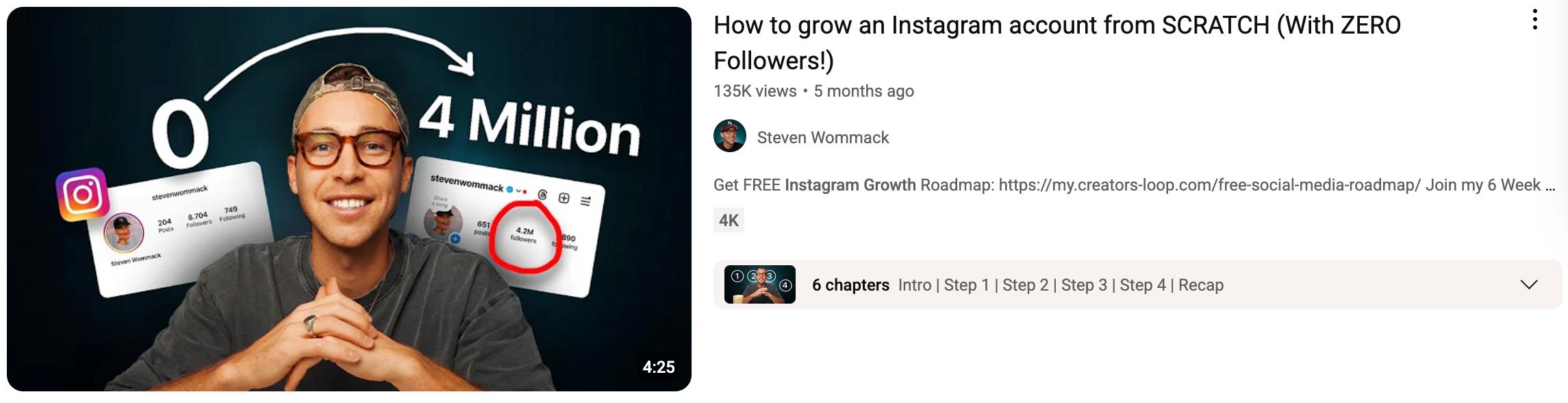Viewport: 1568px width, 403px height.
Task: Click the "5 months ago" upload date
Action: click(x=864, y=91)
